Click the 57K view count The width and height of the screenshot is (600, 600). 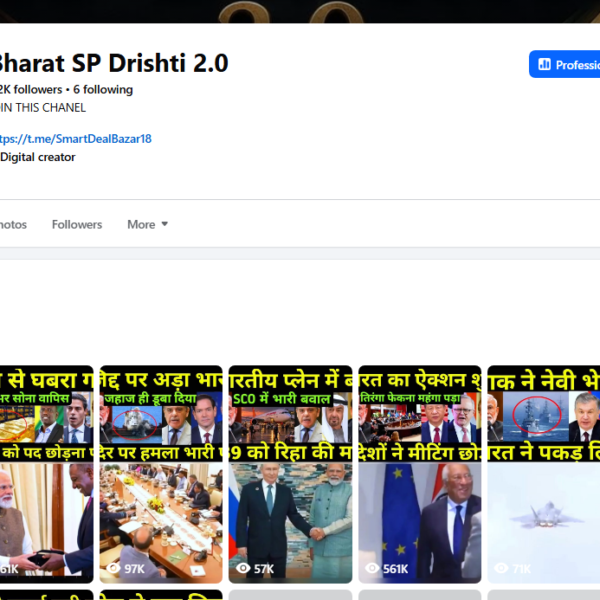pyautogui.click(x=264, y=569)
